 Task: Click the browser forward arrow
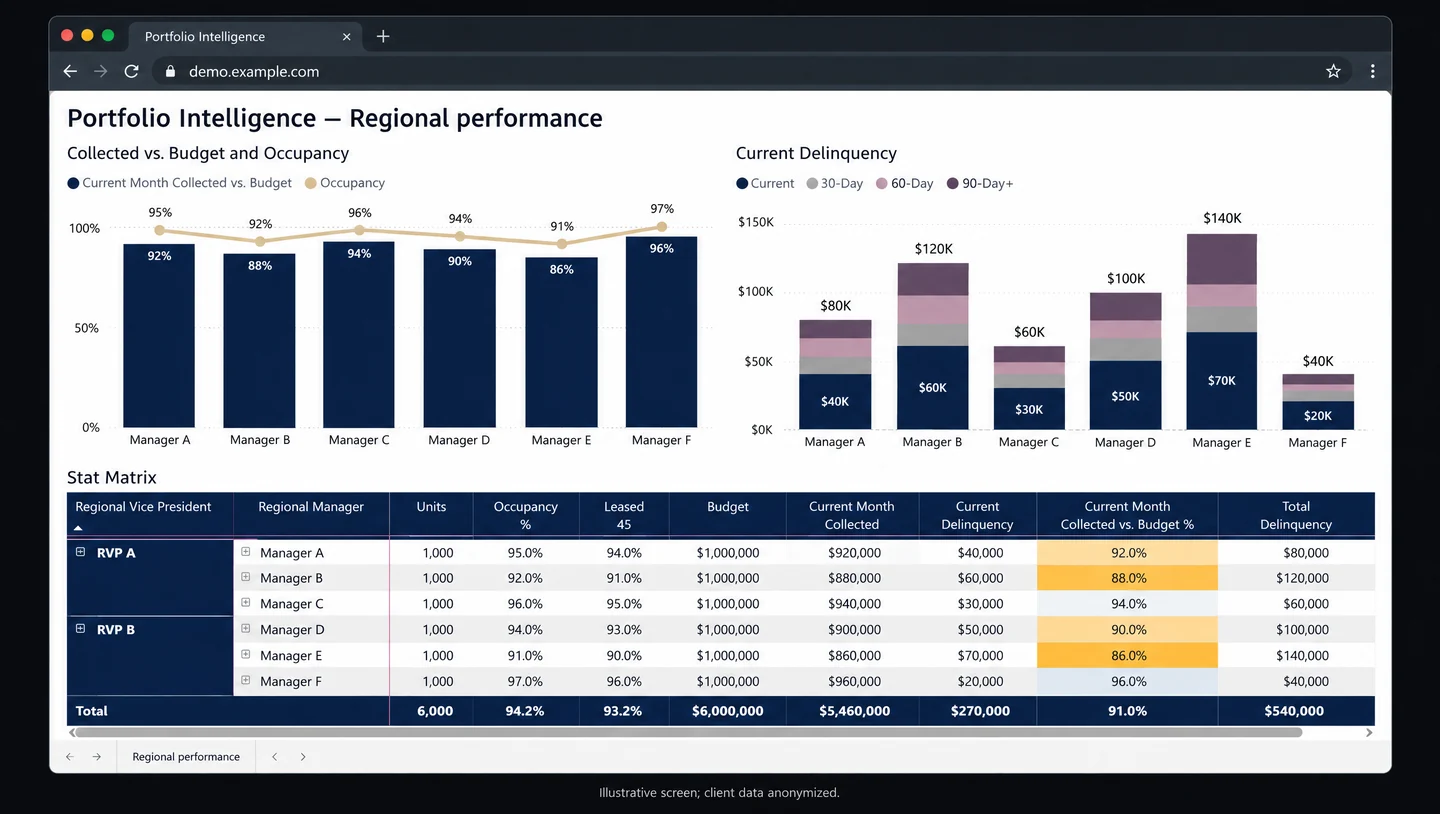coord(100,72)
